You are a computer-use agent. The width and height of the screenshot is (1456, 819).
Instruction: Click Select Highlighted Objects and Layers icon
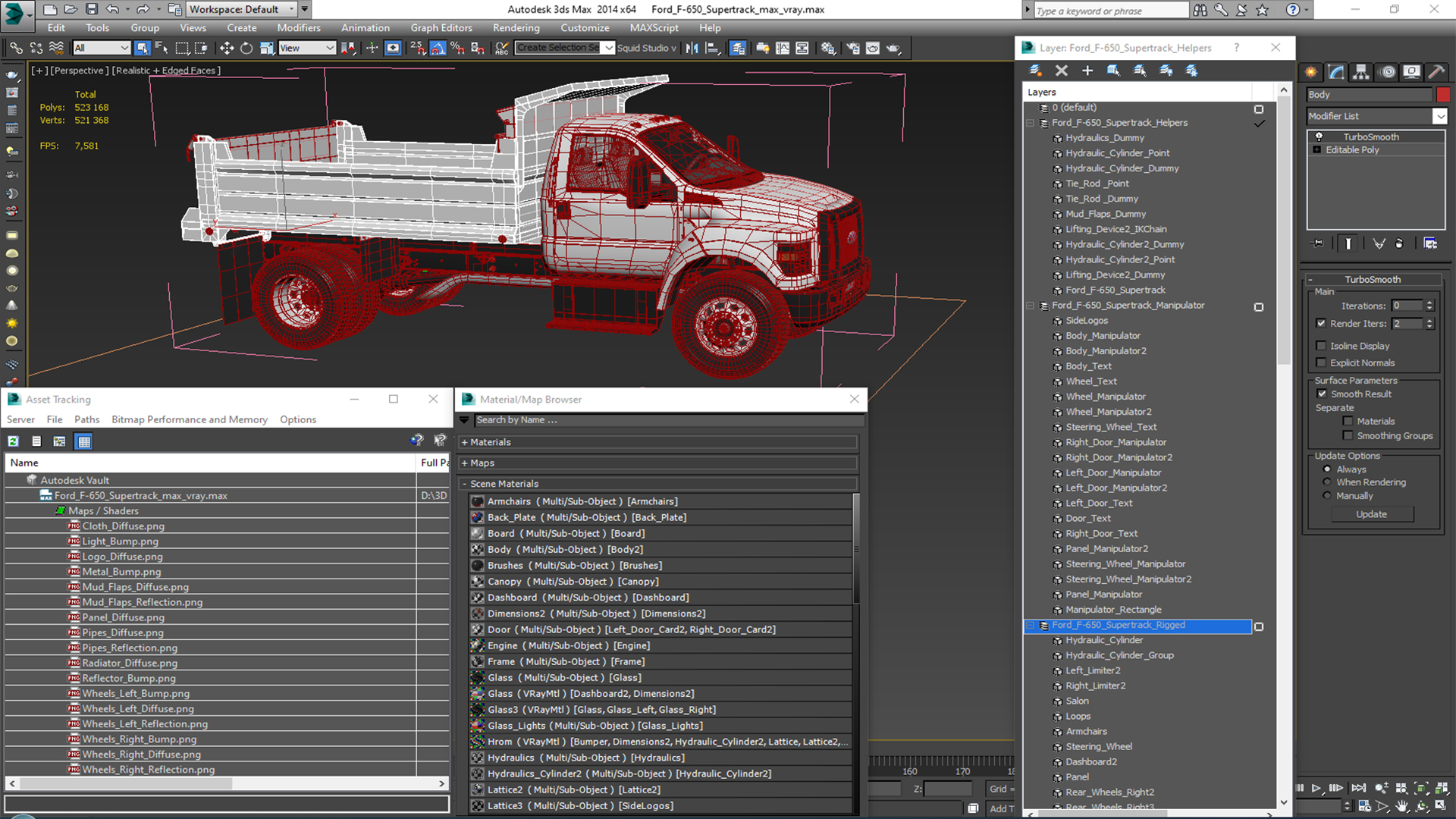pos(1113,71)
